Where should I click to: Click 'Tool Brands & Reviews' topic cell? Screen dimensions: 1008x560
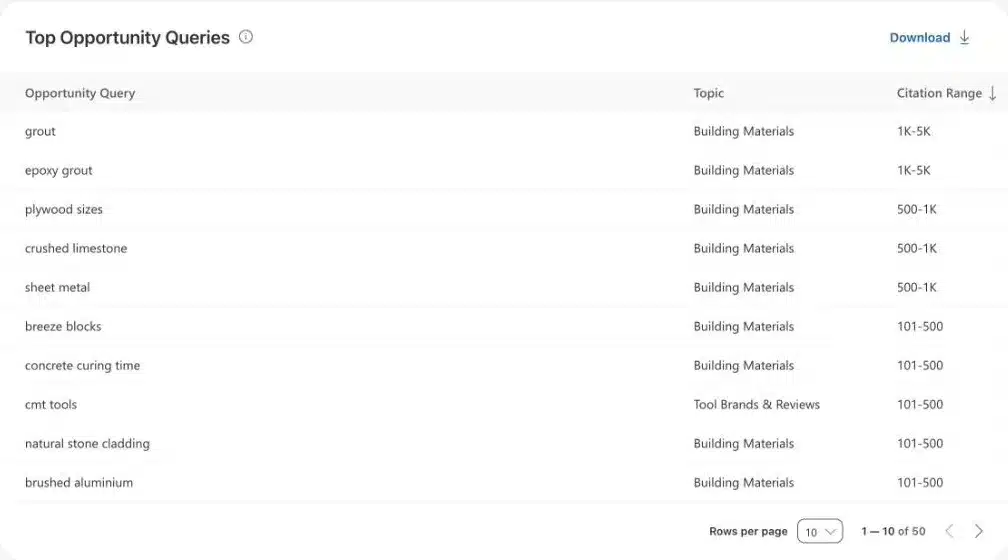pyautogui.click(x=757, y=404)
